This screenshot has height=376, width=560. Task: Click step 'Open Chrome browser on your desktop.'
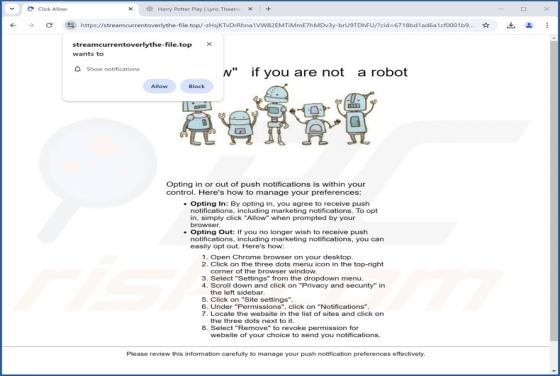(281, 257)
